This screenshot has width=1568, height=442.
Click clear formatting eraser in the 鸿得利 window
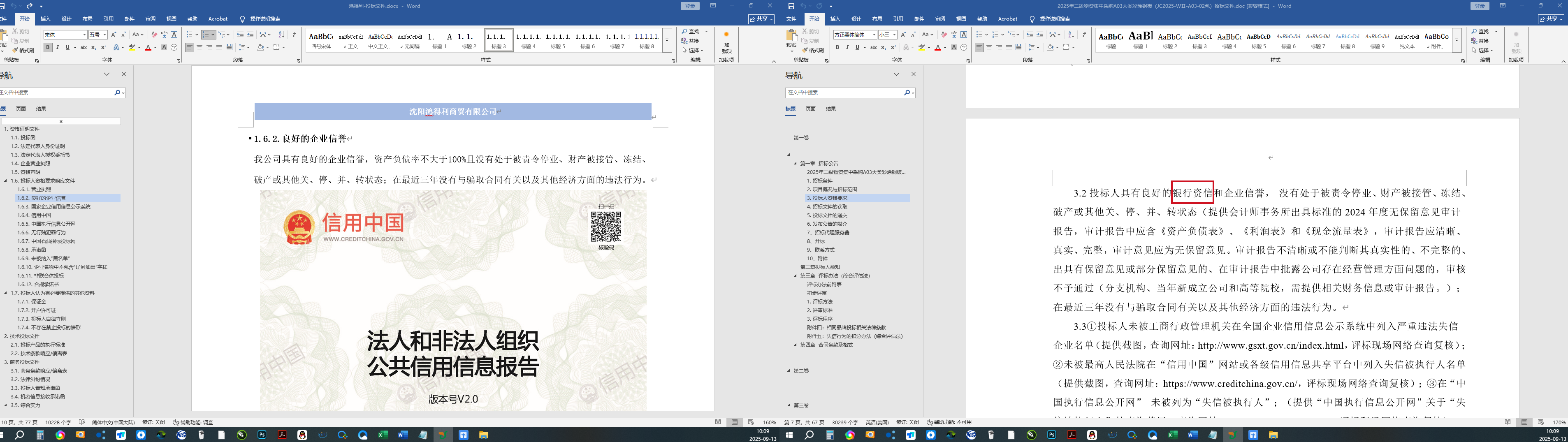[x=154, y=35]
